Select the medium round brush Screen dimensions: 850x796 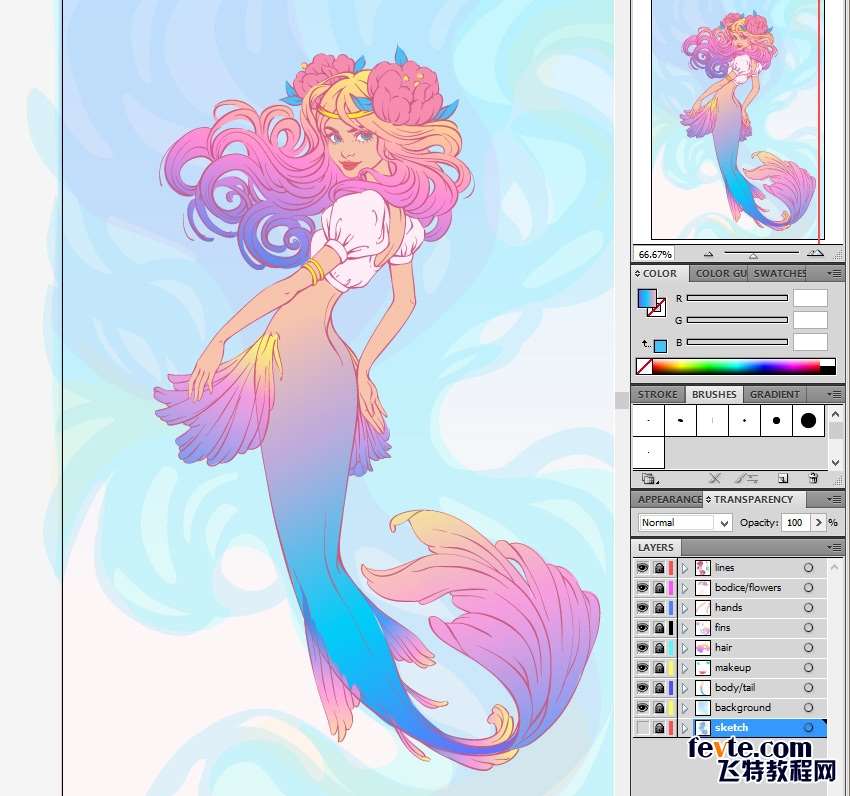[x=776, y=420]
